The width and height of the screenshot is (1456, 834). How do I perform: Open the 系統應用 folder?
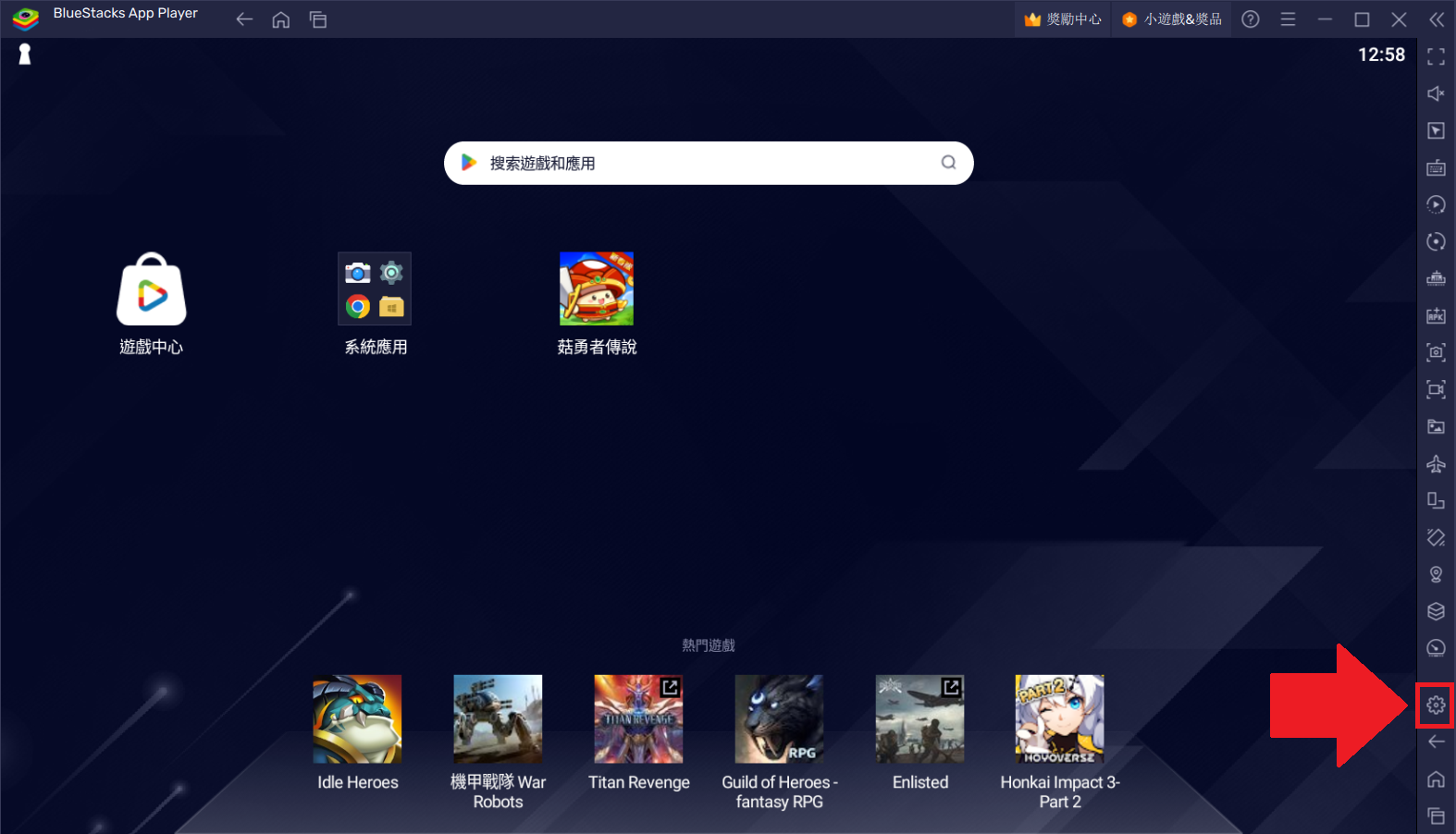click(375, 304)
